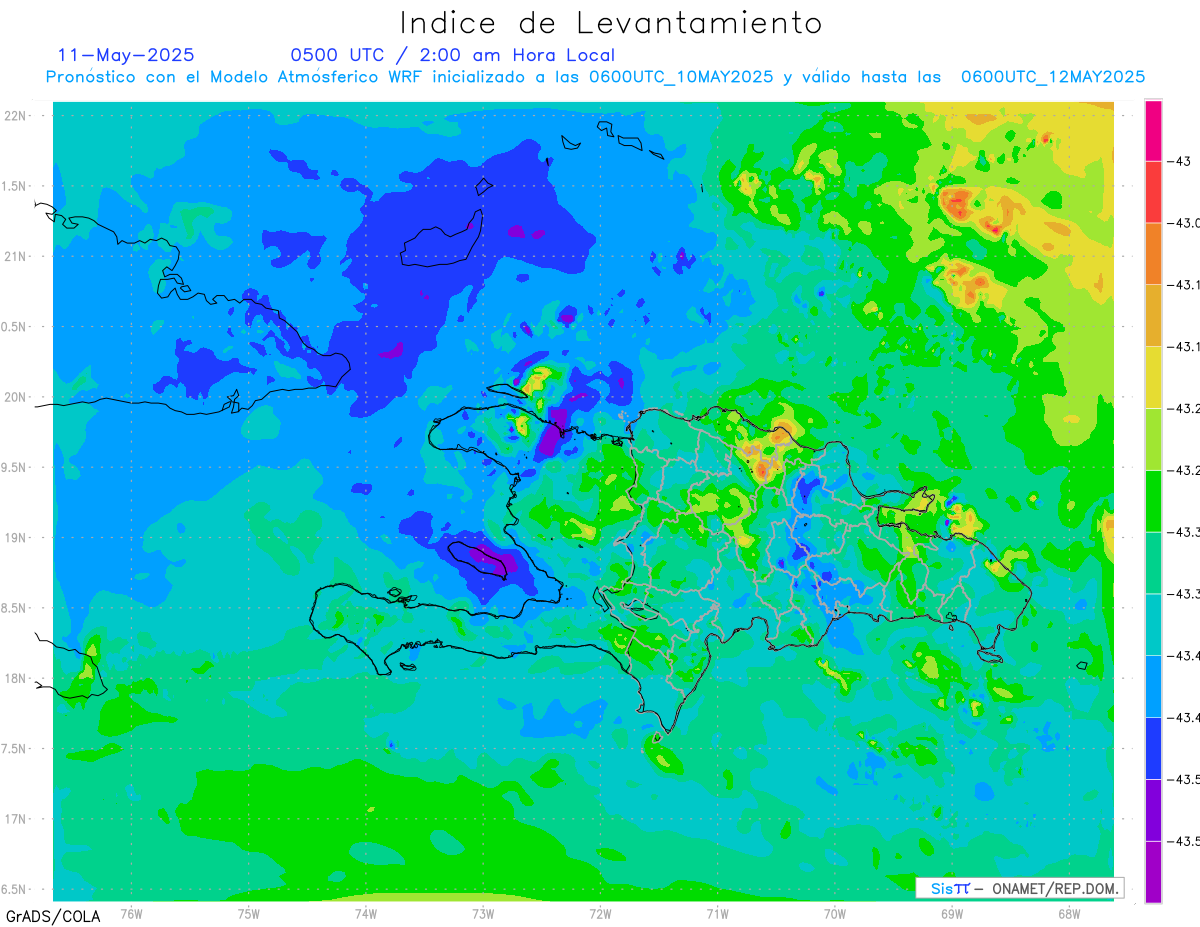
Task: Click the time '0500 UTC / 2:00 am Hora Local'
Action: click(x=452, y=55)
